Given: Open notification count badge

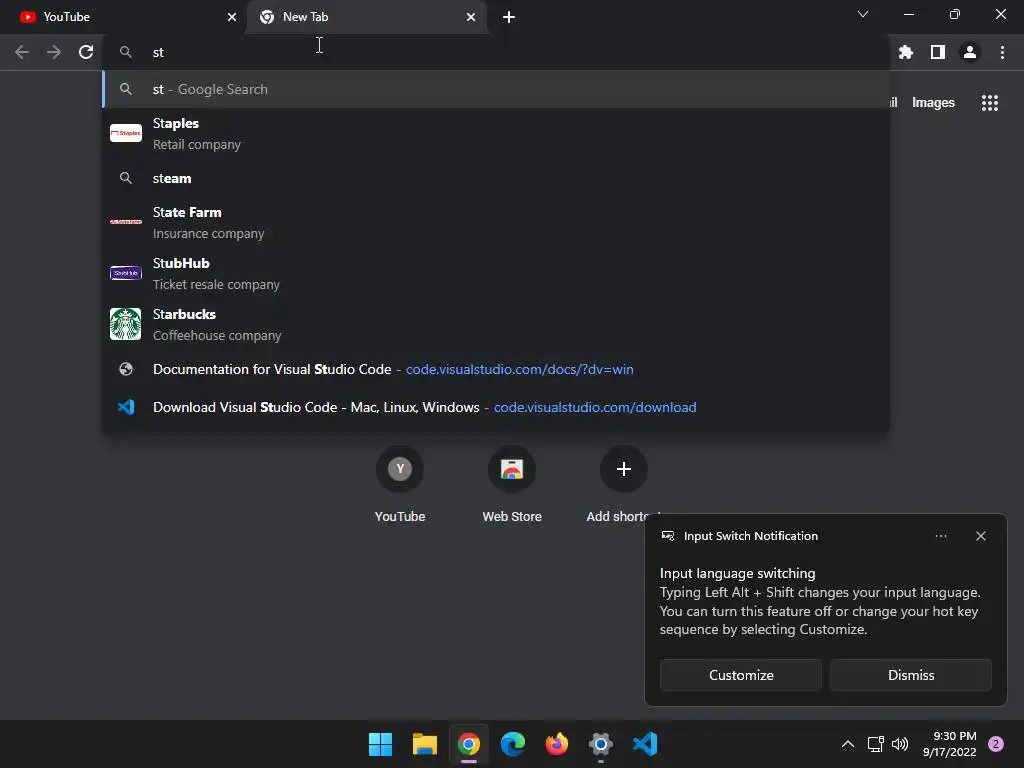Looking at the screenshot, I should 996,744.
